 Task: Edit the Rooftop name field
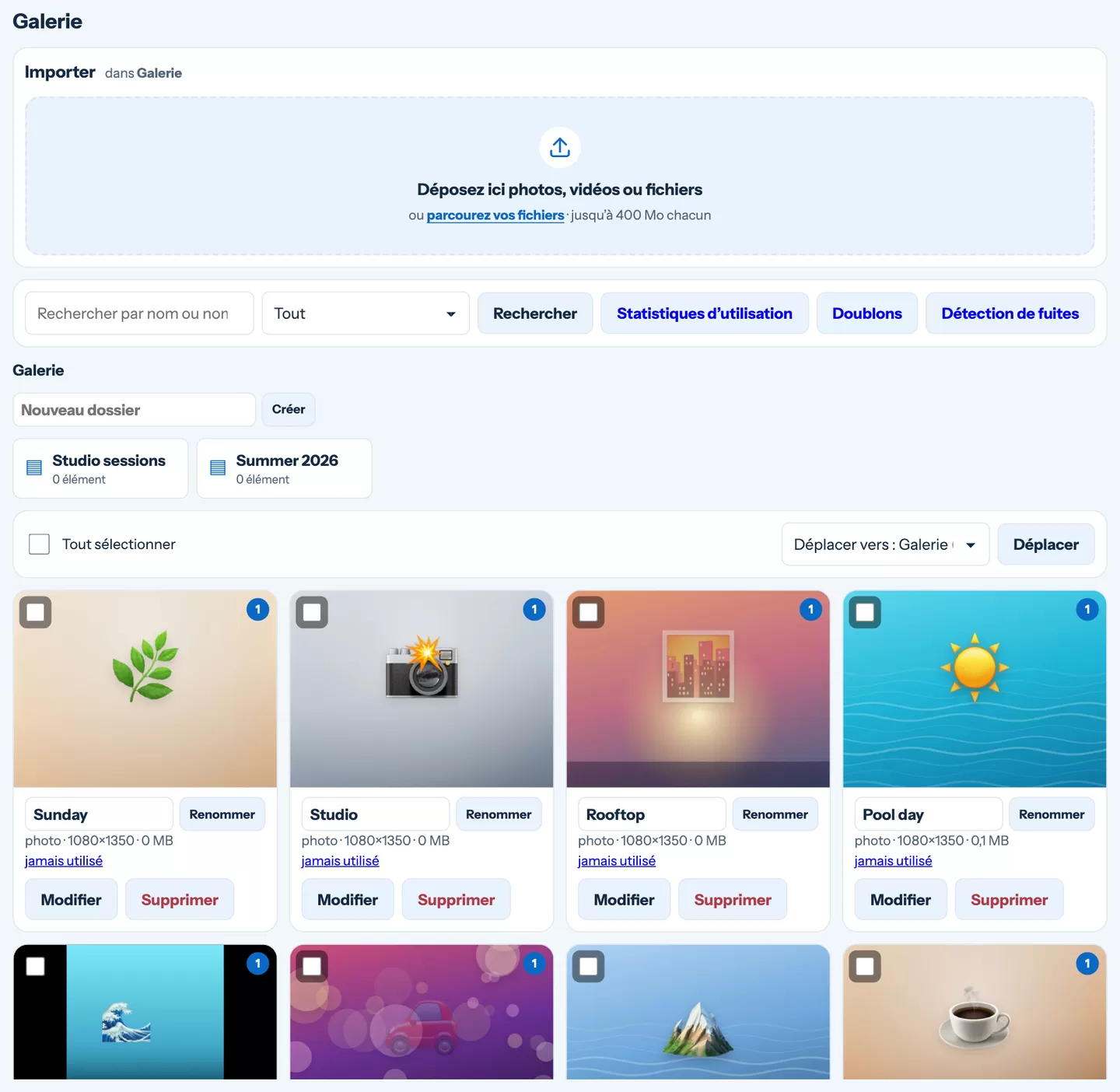point(652,814)
